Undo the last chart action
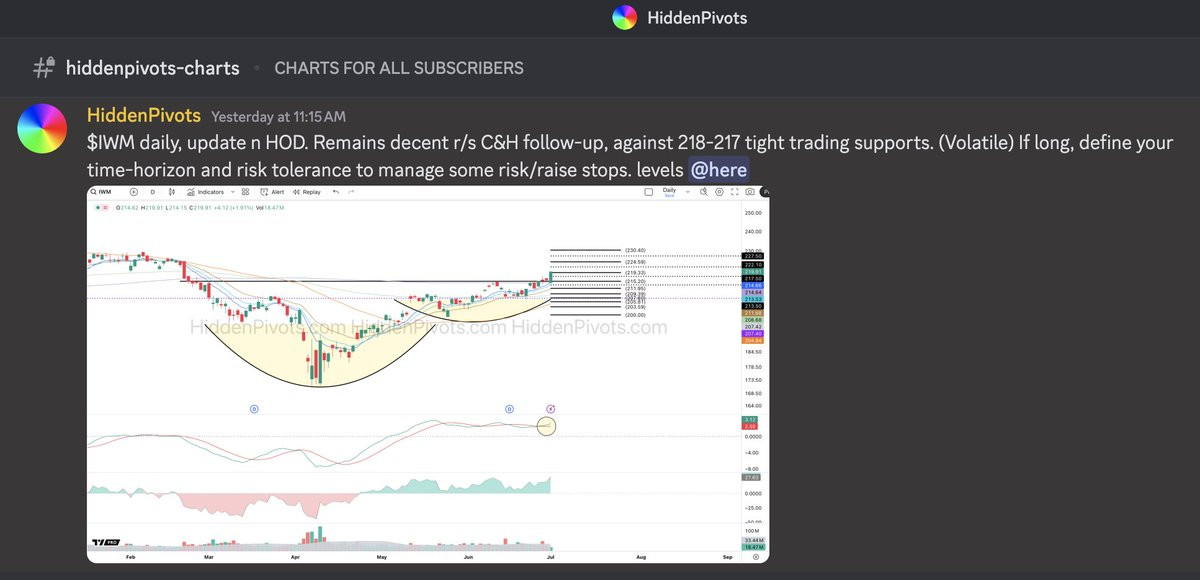 [336, 192]
